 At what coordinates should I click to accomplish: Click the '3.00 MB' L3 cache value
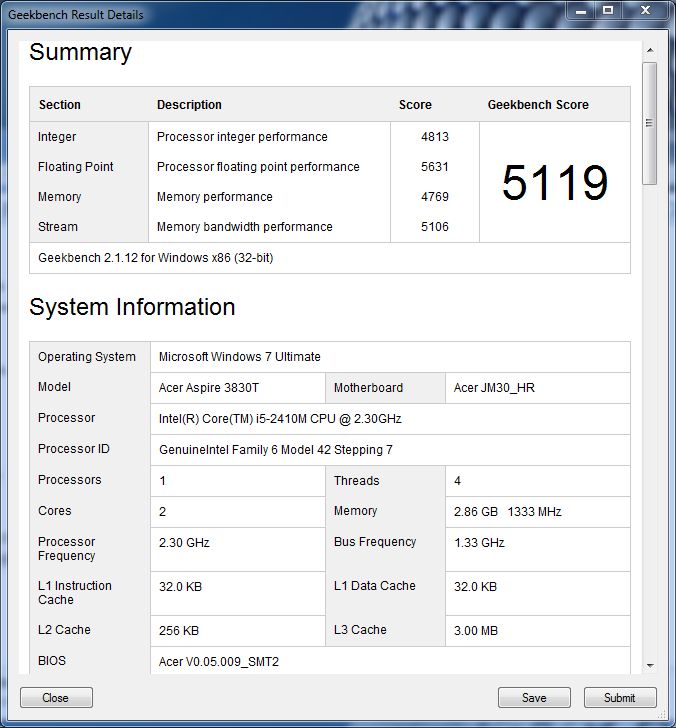(x=476, y=630)
